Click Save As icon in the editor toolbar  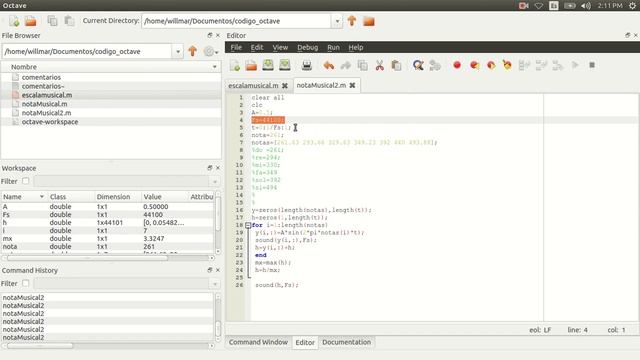pyautogui.click(x=284, y=65)
